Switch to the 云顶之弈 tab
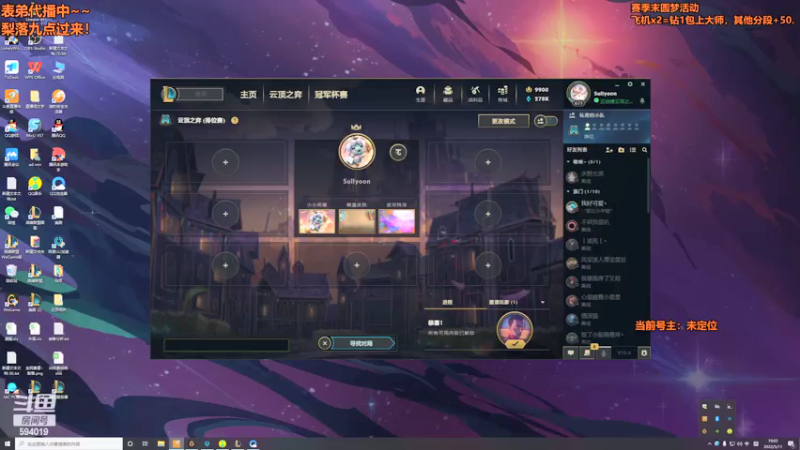Image resolution: width=800 pixels, height=450 pixels. (286, 94)
